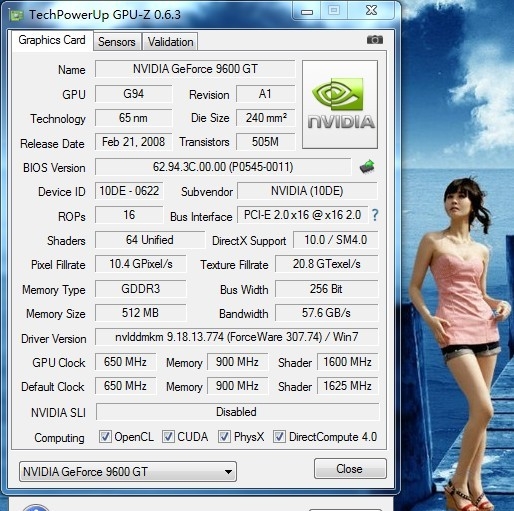Screen dimensions: 514x511
Task: Click the Technology value 65 nm
Action: pos(134,118)
